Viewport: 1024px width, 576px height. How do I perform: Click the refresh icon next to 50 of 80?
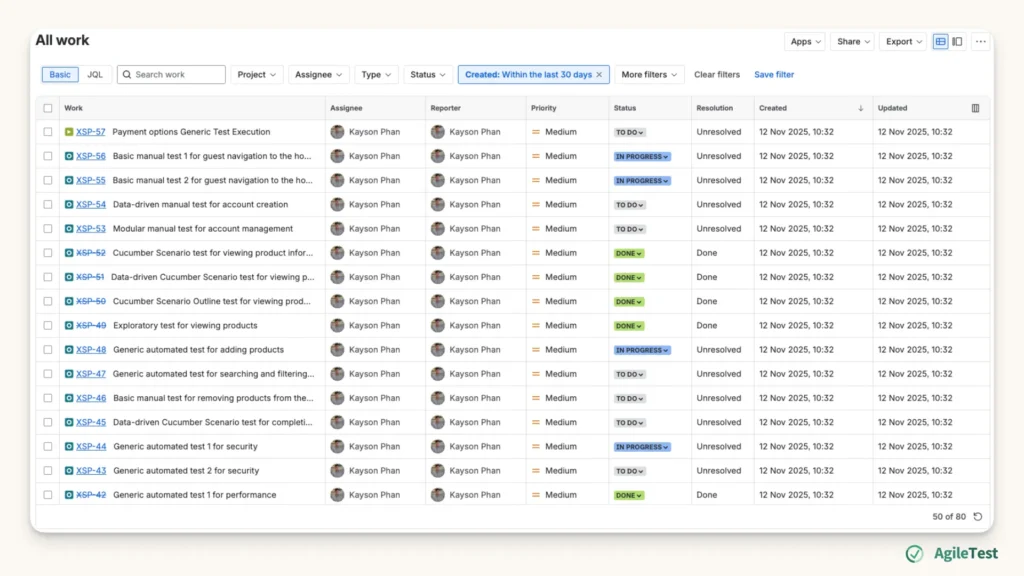(x=978, y=517)
